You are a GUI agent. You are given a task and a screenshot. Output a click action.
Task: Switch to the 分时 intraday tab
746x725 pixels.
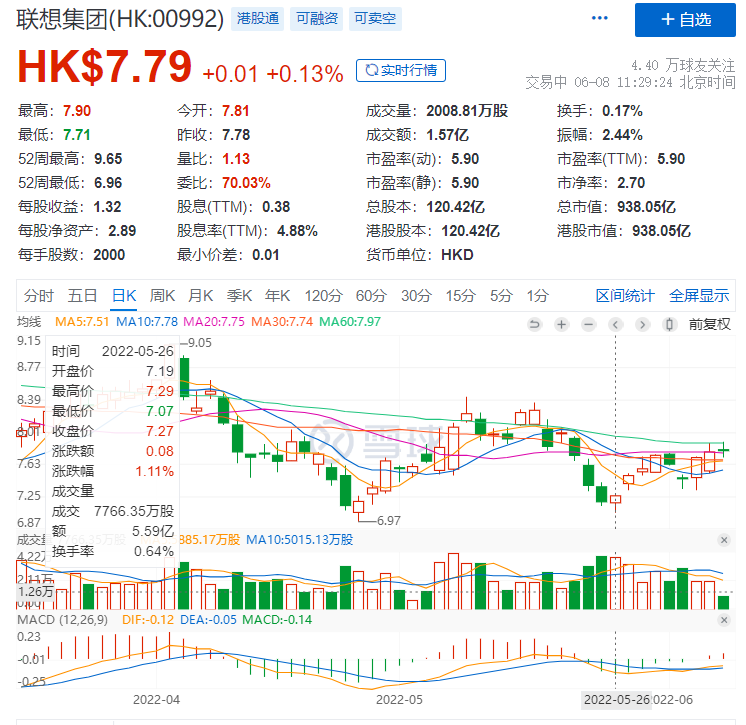coord(38,295)
